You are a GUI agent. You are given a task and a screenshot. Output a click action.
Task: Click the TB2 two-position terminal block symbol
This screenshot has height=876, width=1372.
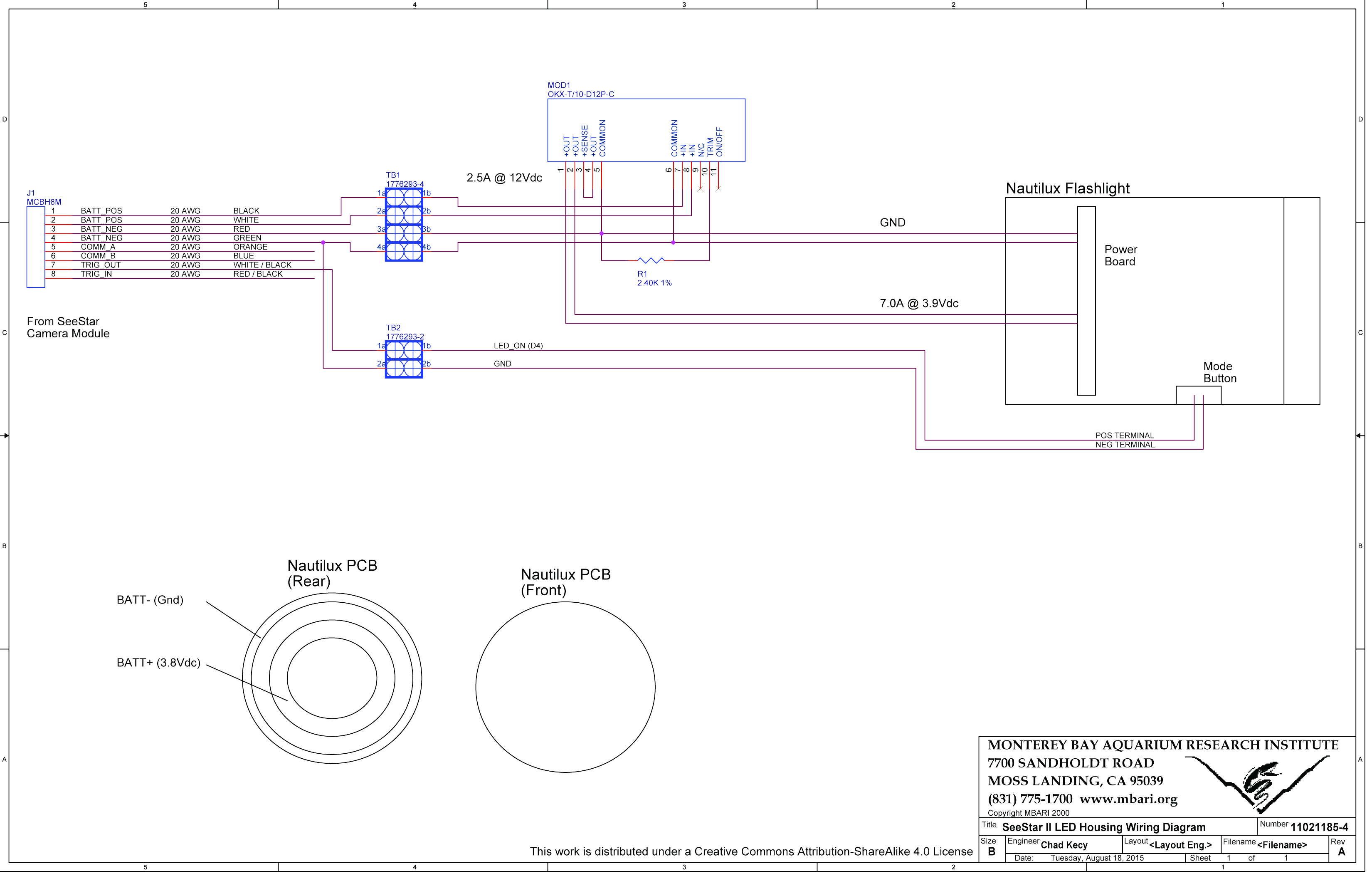coord(404,359)
